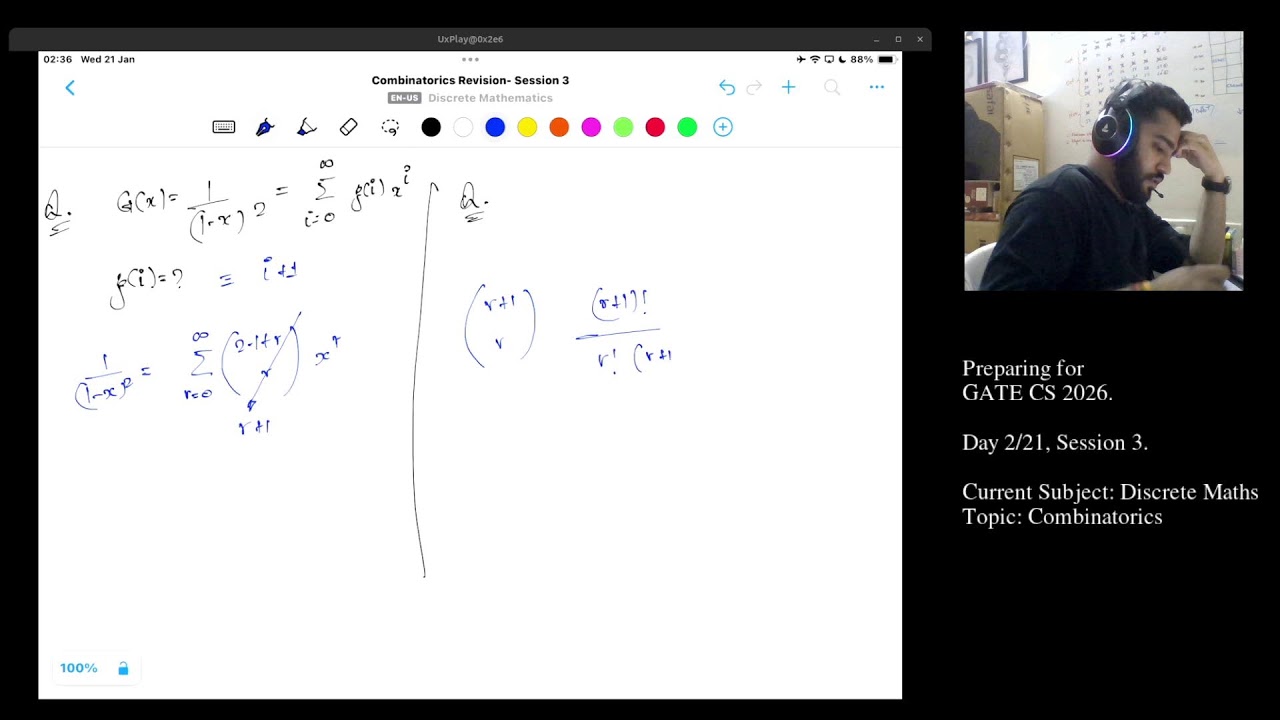Minimize the UxPlay window
Screen dimensions: 1280x720
click(876, 39)
